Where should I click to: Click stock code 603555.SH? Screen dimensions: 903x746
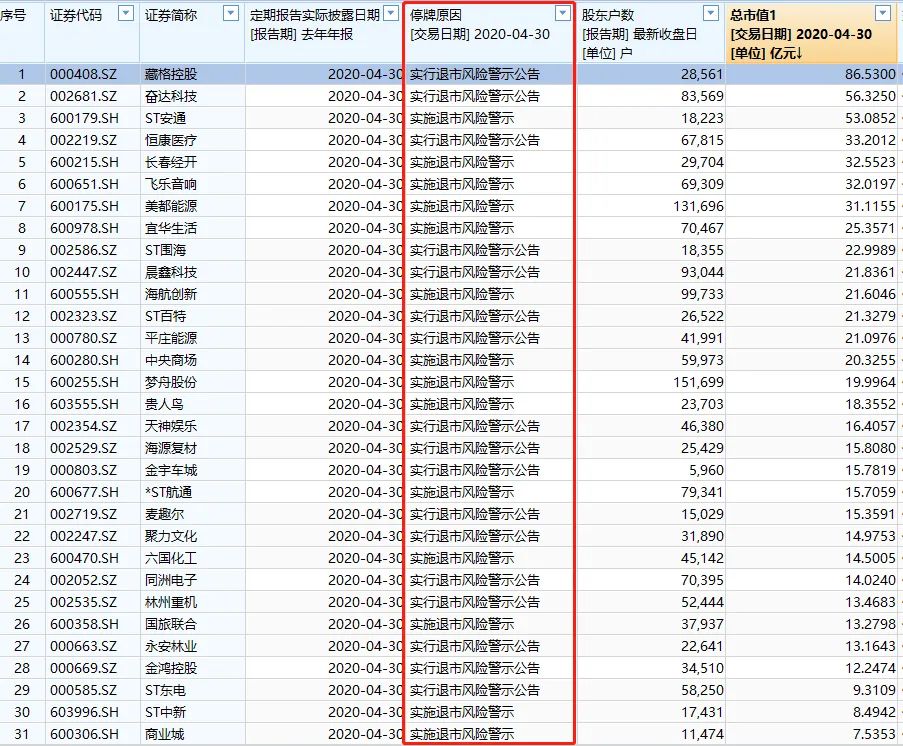84,404
